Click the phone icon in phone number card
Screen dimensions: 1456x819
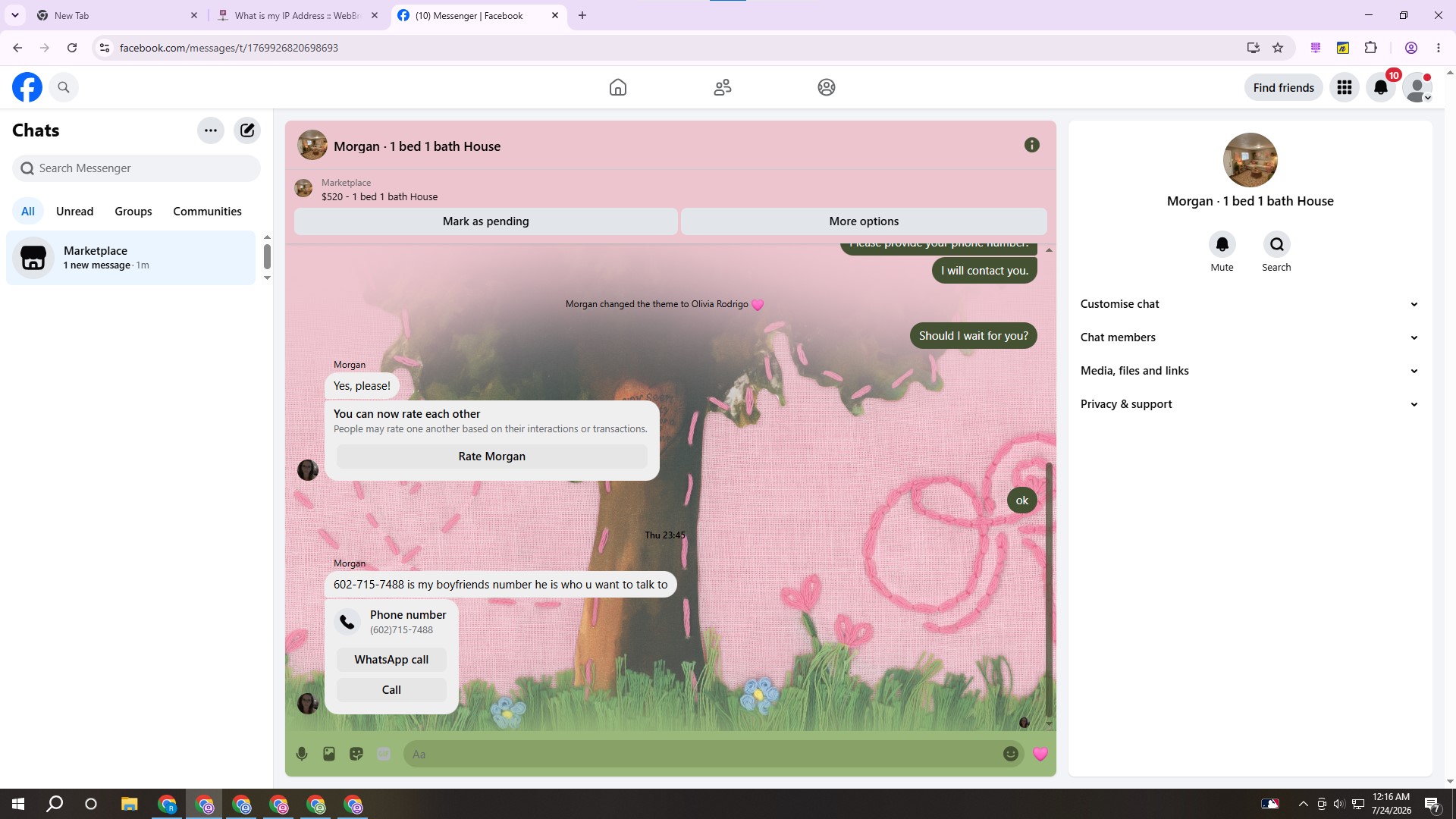[x=347, y=622]
